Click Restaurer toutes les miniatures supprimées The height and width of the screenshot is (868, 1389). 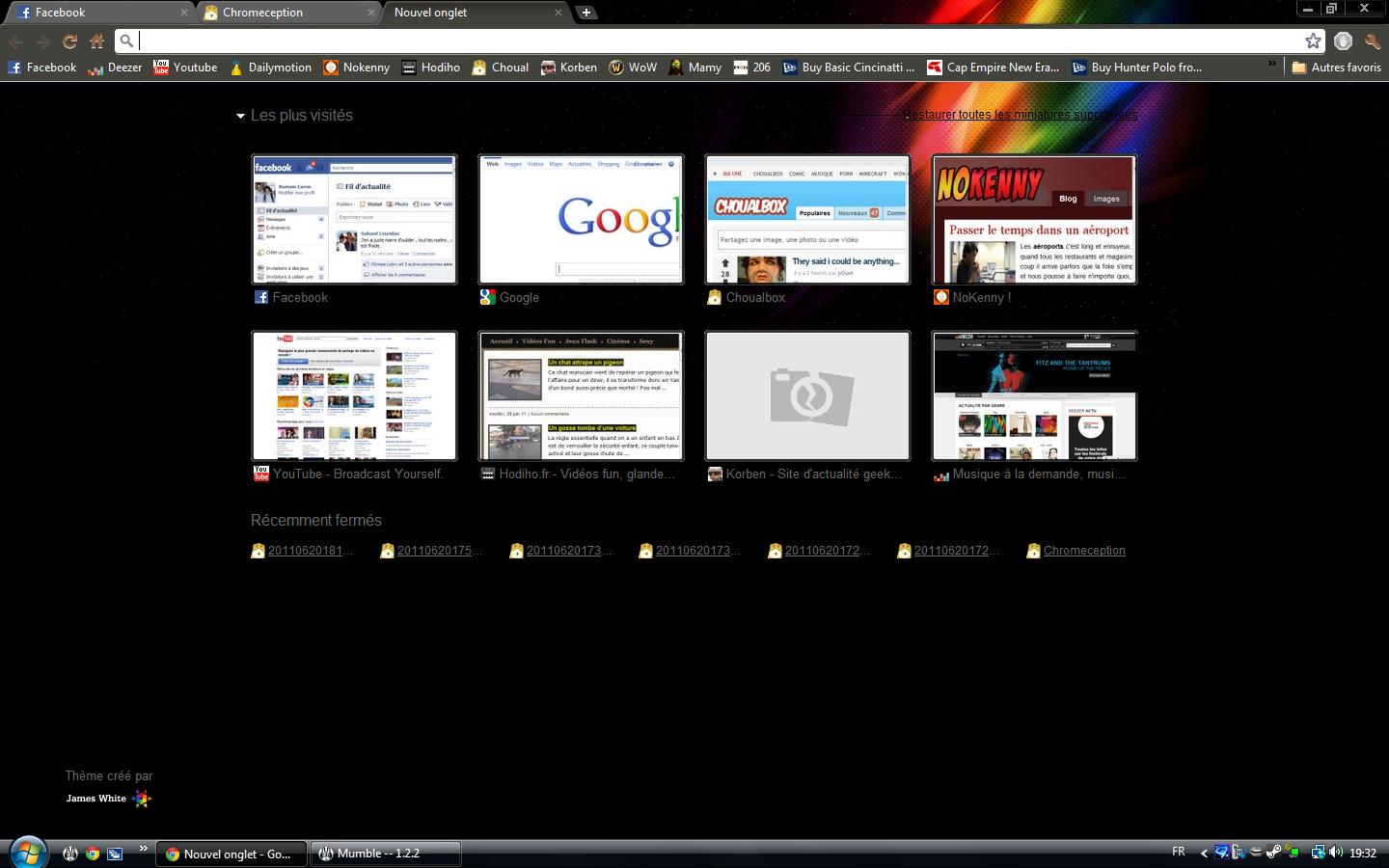(x=1020, y=115)
